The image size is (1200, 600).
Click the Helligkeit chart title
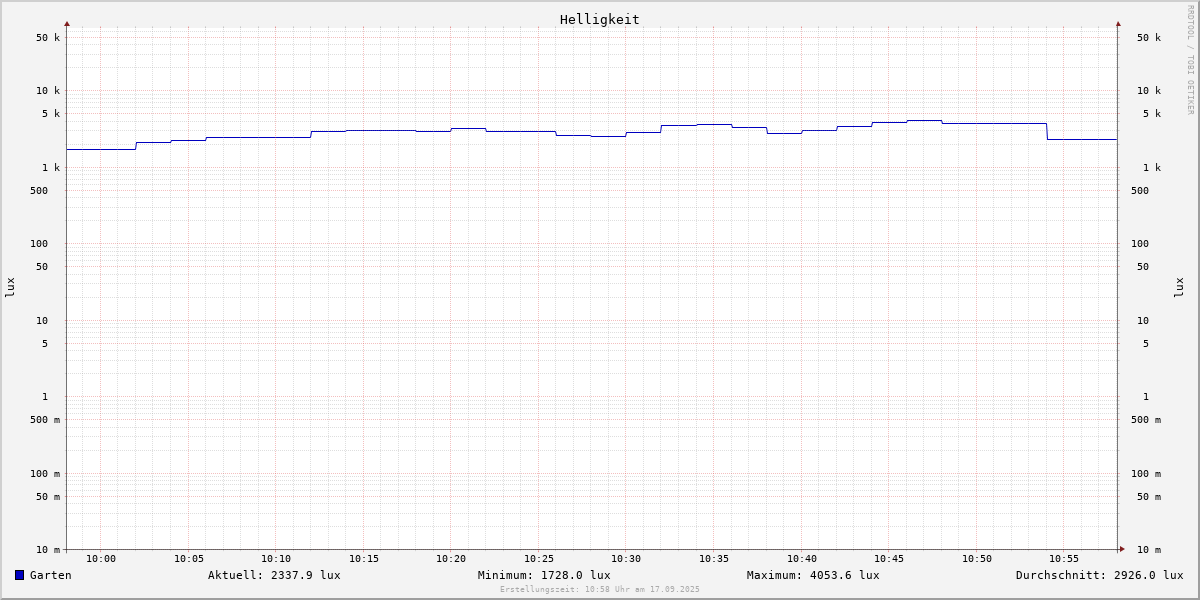(599, 19)
